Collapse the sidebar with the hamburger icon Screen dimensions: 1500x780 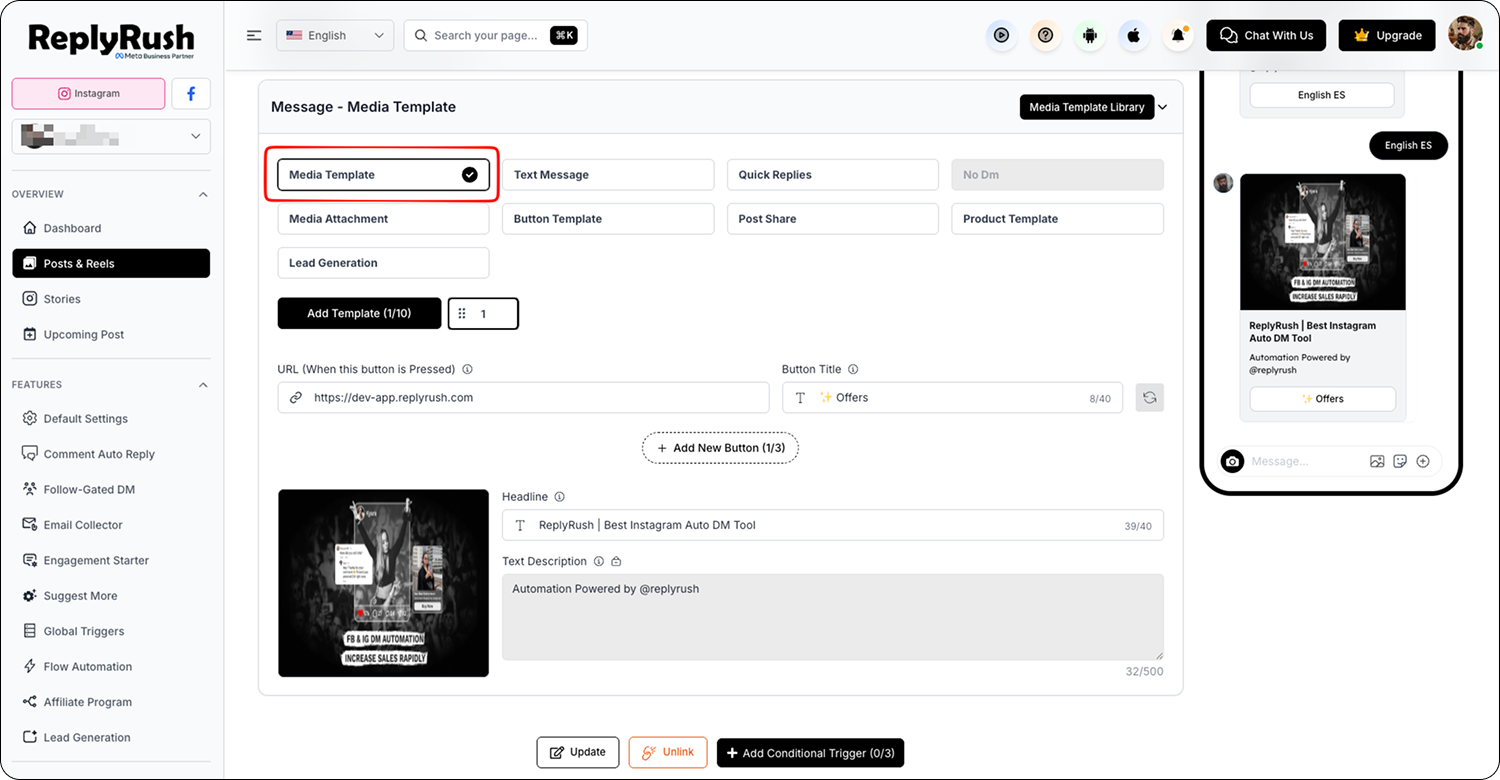click(254, 35)
